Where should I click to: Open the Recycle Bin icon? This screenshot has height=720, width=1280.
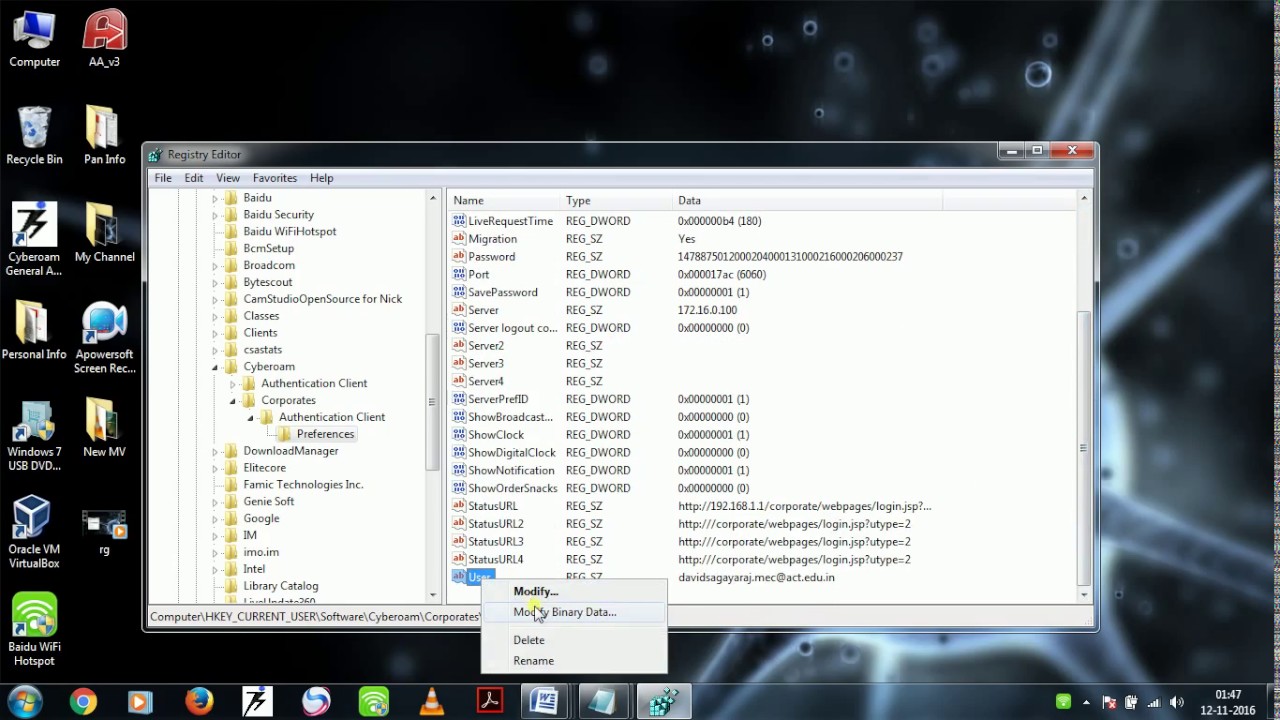[x=34, y=137]
